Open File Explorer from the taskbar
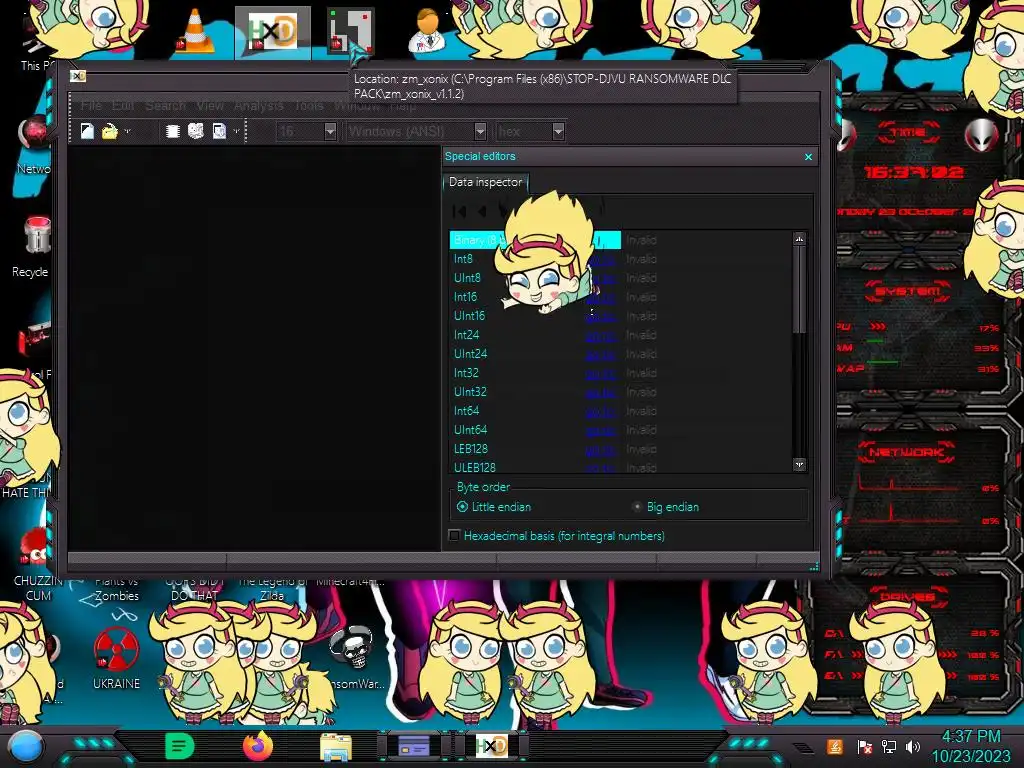1024x768 pixels. click(x=336, y=747)
